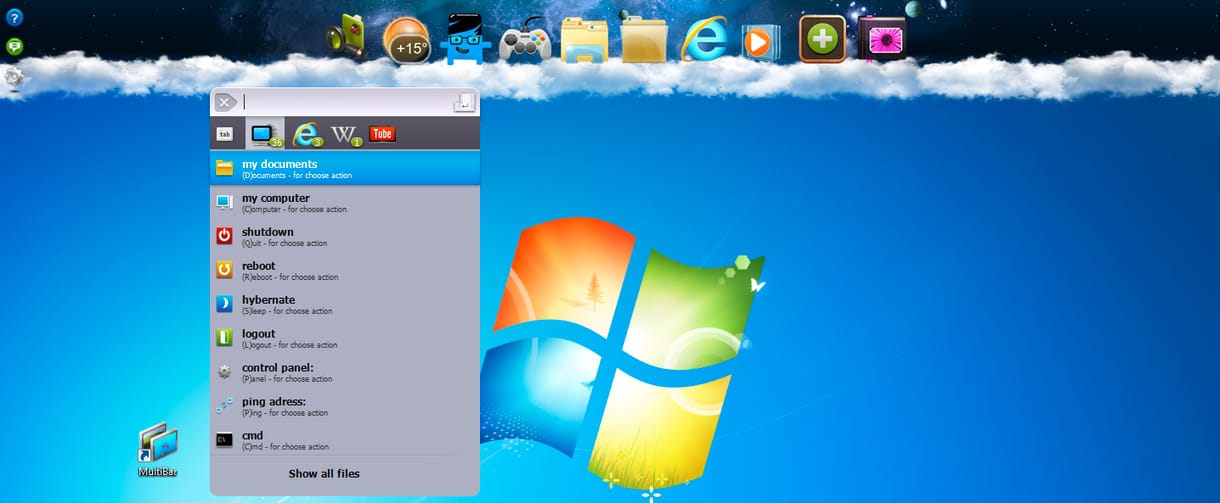Click the green plus add icon
The image size is (1220, 503).
[822, 40]
